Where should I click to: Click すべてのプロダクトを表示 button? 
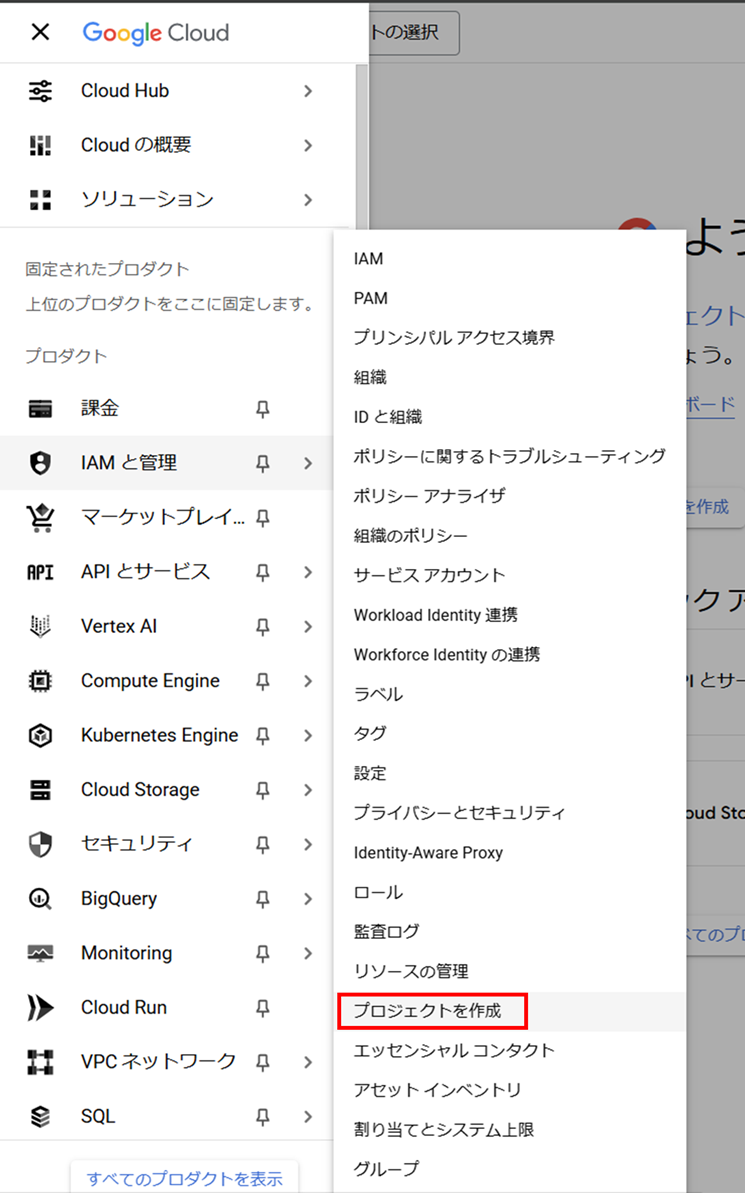click(x=184, y=1179)
